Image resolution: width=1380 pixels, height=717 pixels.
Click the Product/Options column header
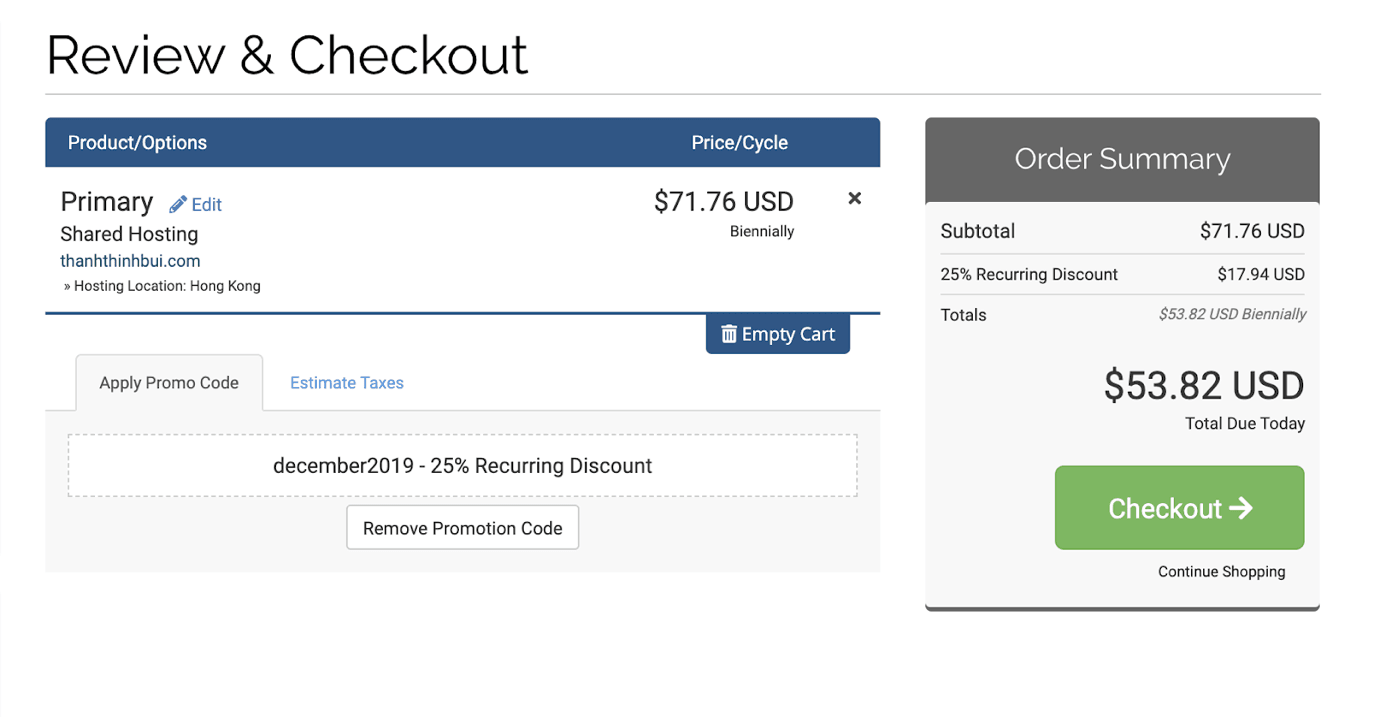tap(137, 143)
